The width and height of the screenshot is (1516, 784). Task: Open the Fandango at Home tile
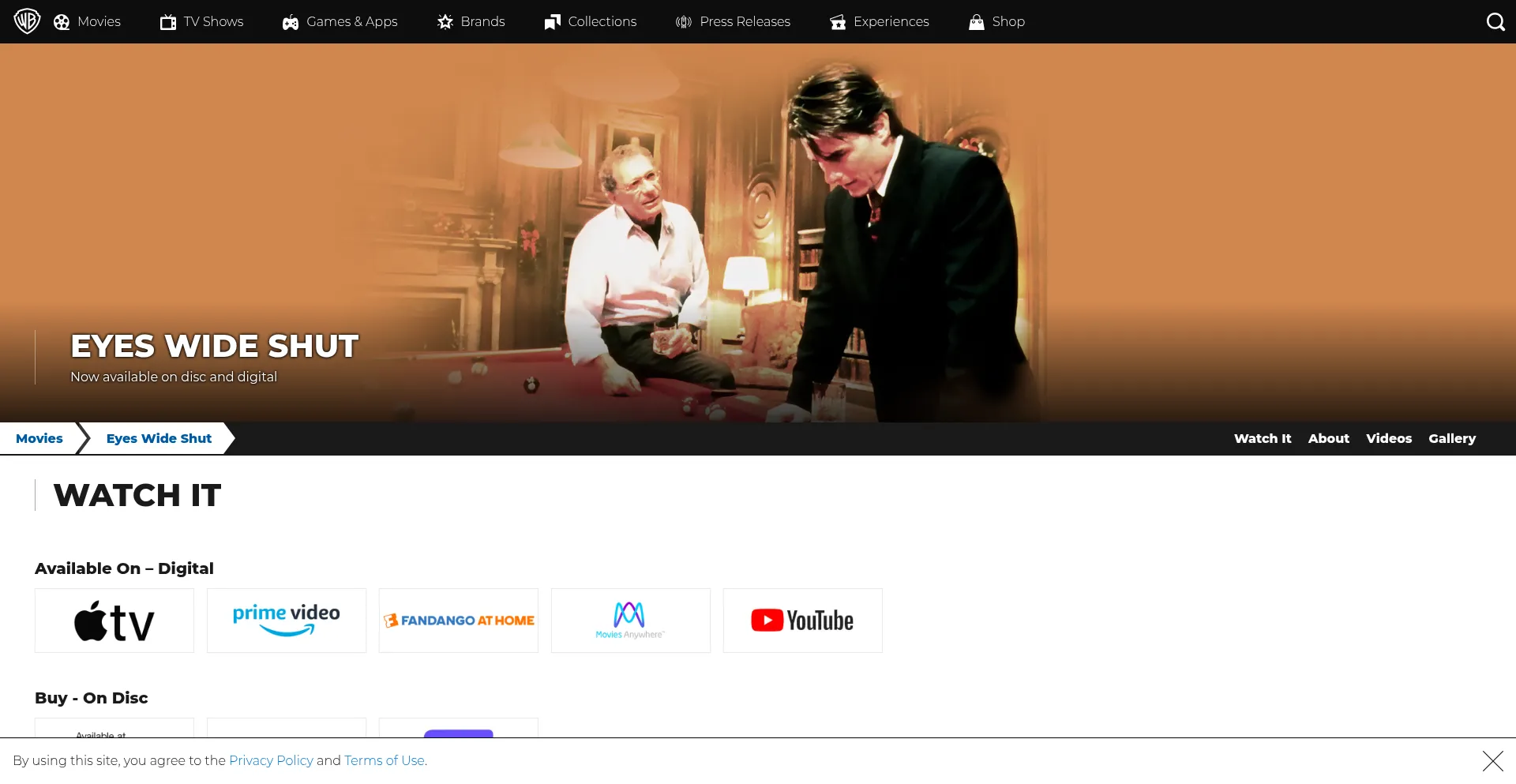click(459, 621)
